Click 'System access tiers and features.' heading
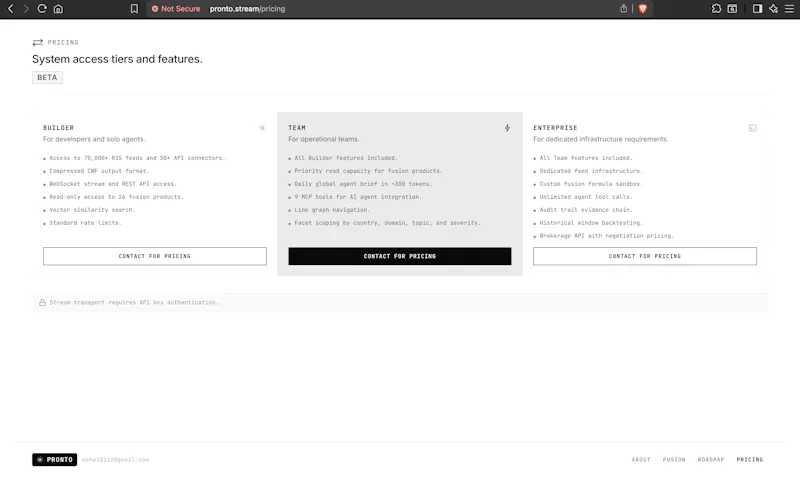The width and height of the screenshot is (800, 479). click(x=117, y=59)
